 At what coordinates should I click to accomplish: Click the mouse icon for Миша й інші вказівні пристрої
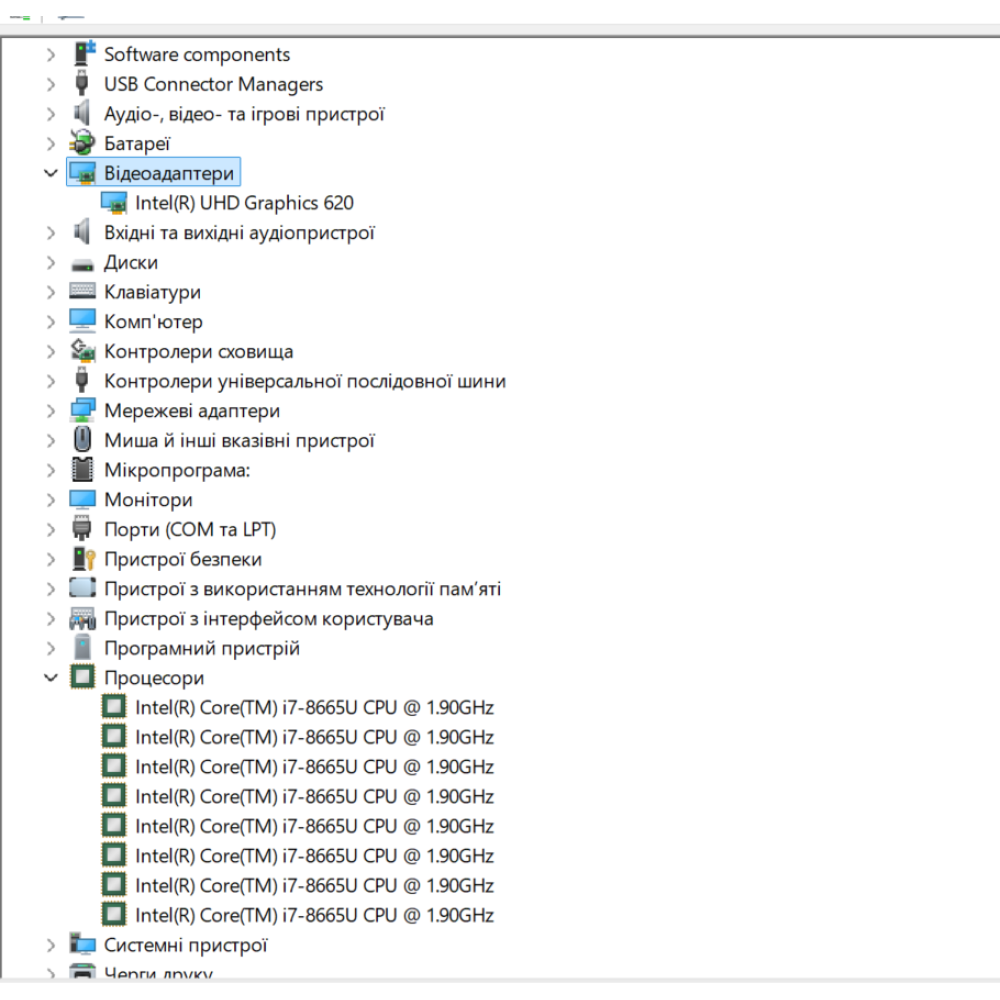(82, 440)
